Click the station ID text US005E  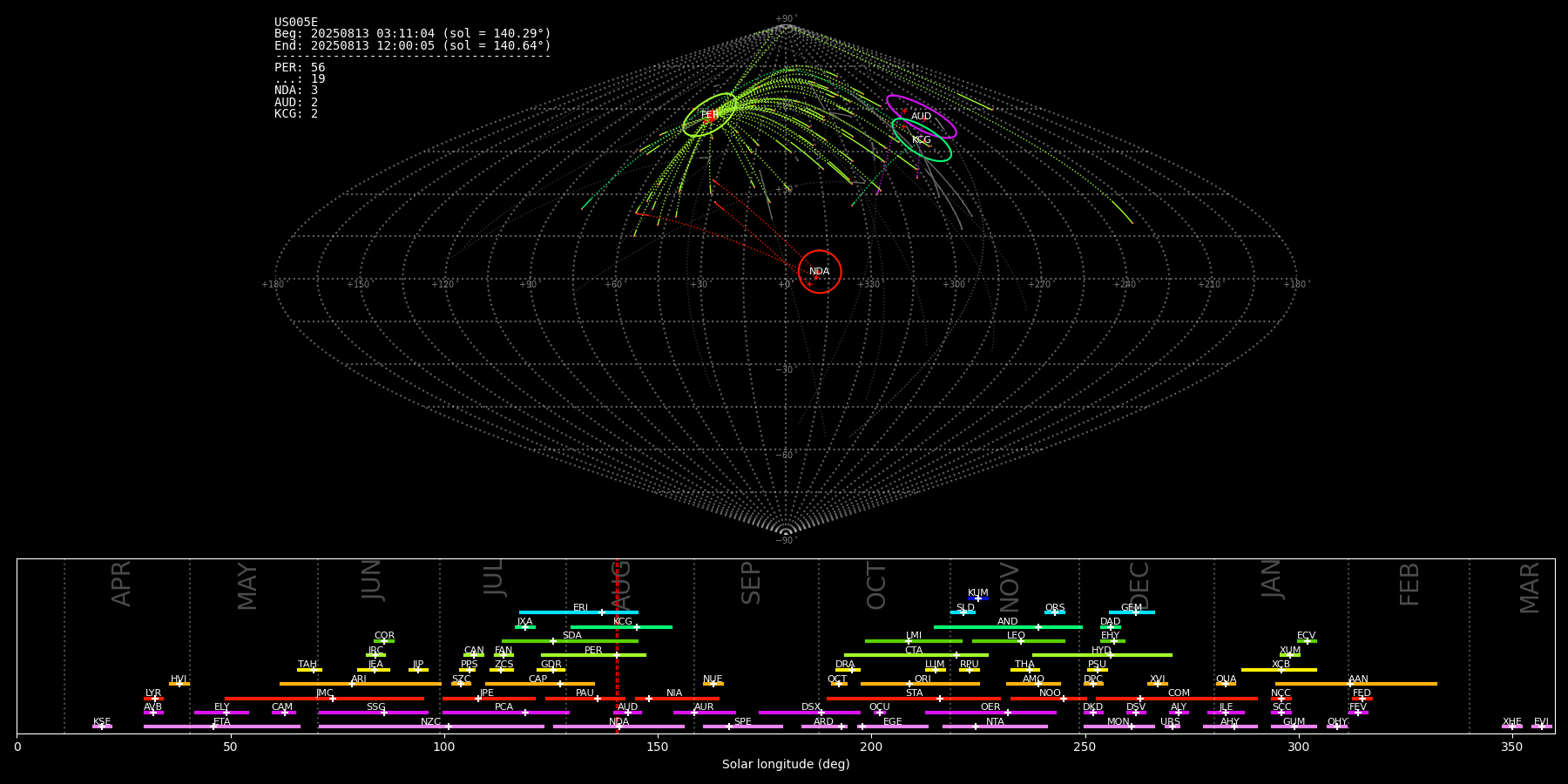coord(296,23)
